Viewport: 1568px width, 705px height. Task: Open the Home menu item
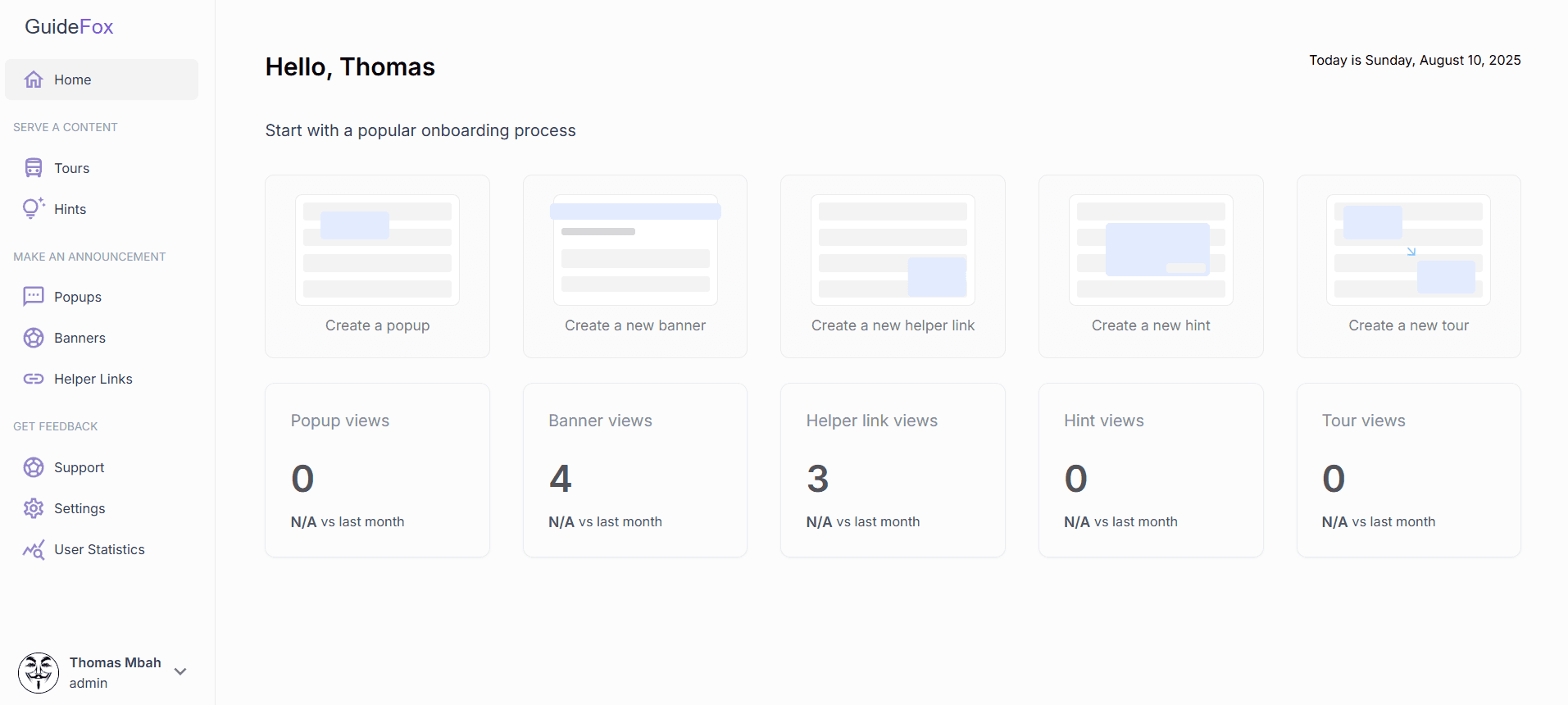[x=102, y=80]
